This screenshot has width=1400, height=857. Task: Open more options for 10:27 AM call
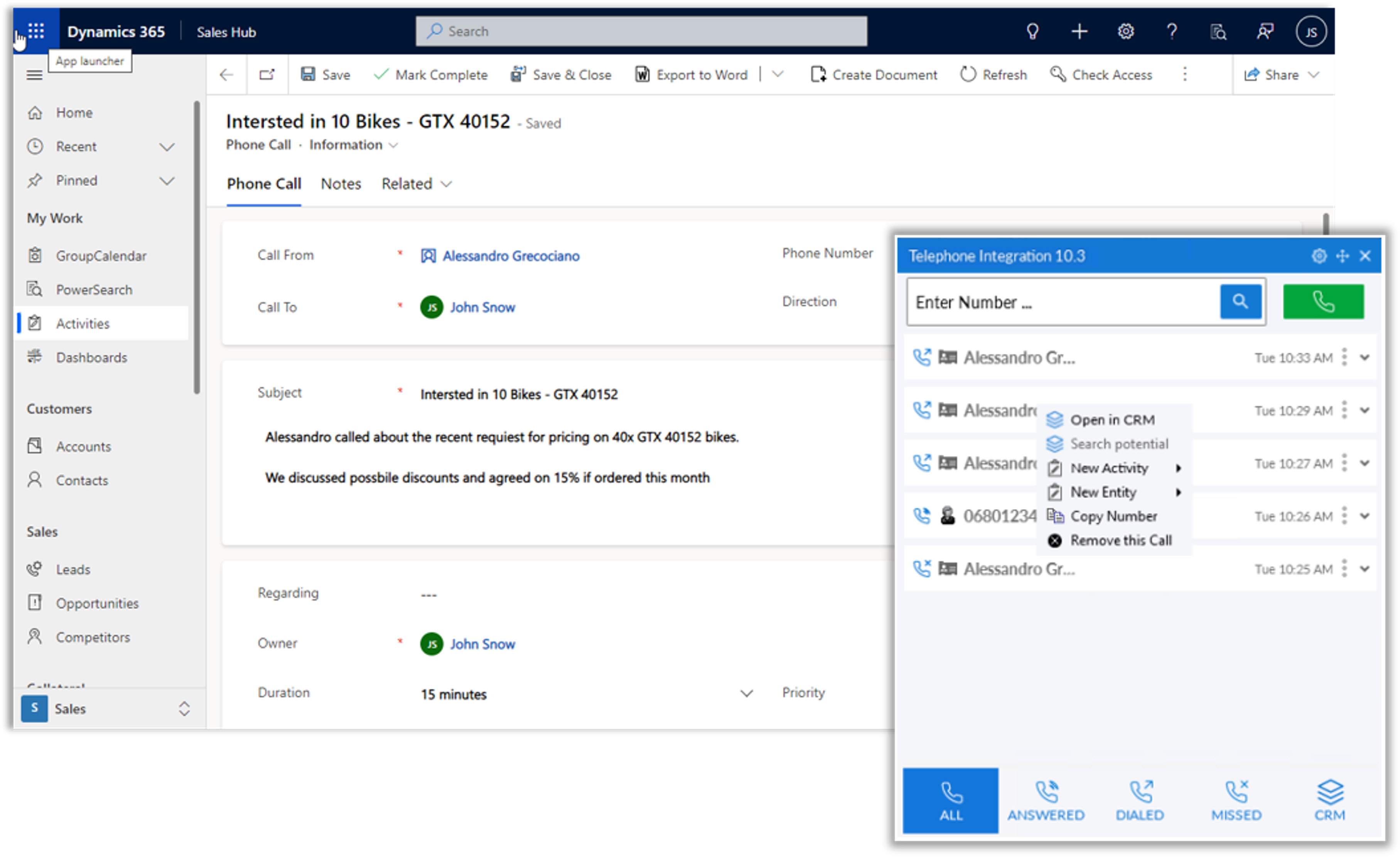[x=1344, y=462]
